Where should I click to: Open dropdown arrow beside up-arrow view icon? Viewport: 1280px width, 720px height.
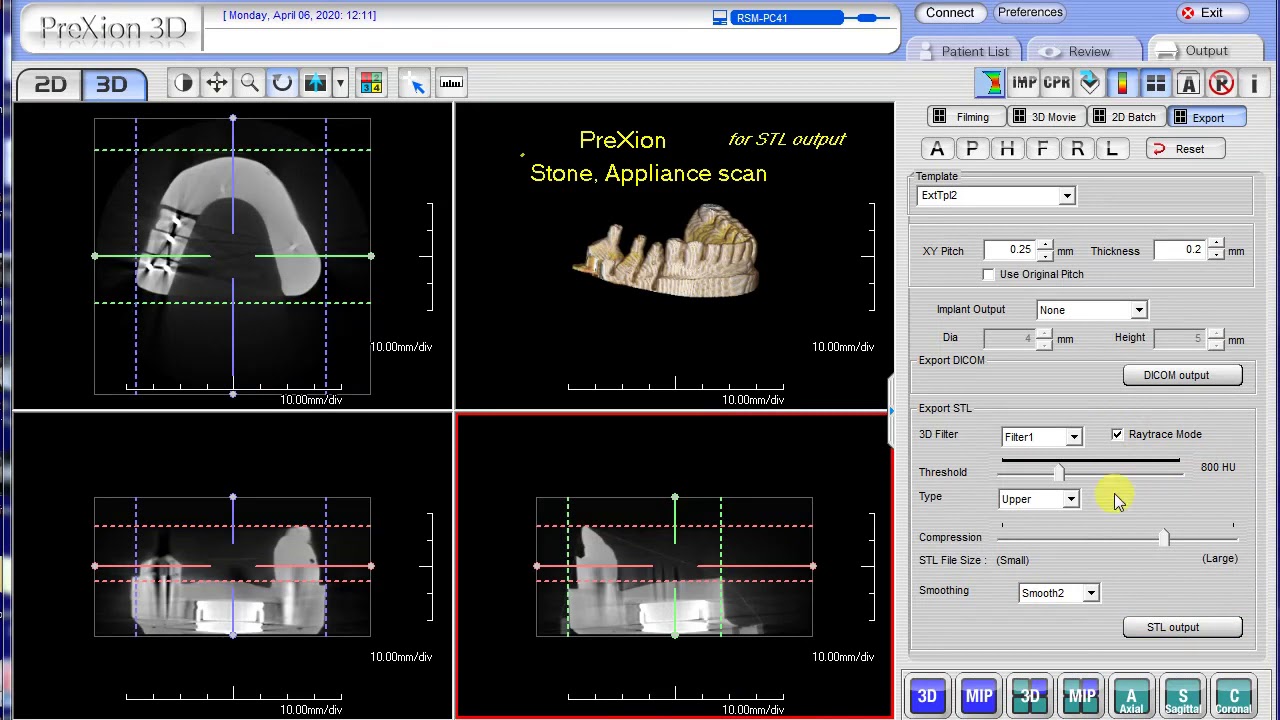[340, 83]
